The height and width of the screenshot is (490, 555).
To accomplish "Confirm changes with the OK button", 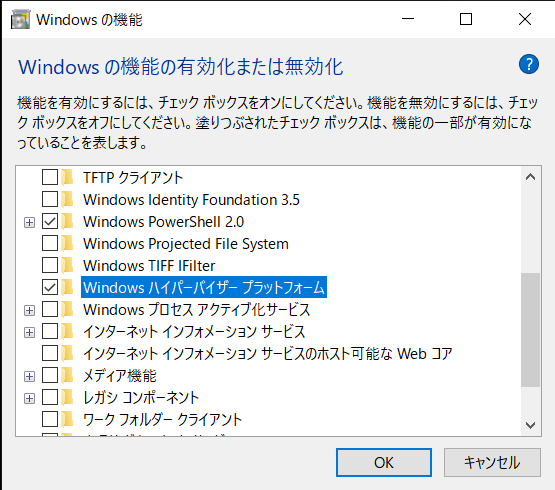I will [x=384, y=462].
